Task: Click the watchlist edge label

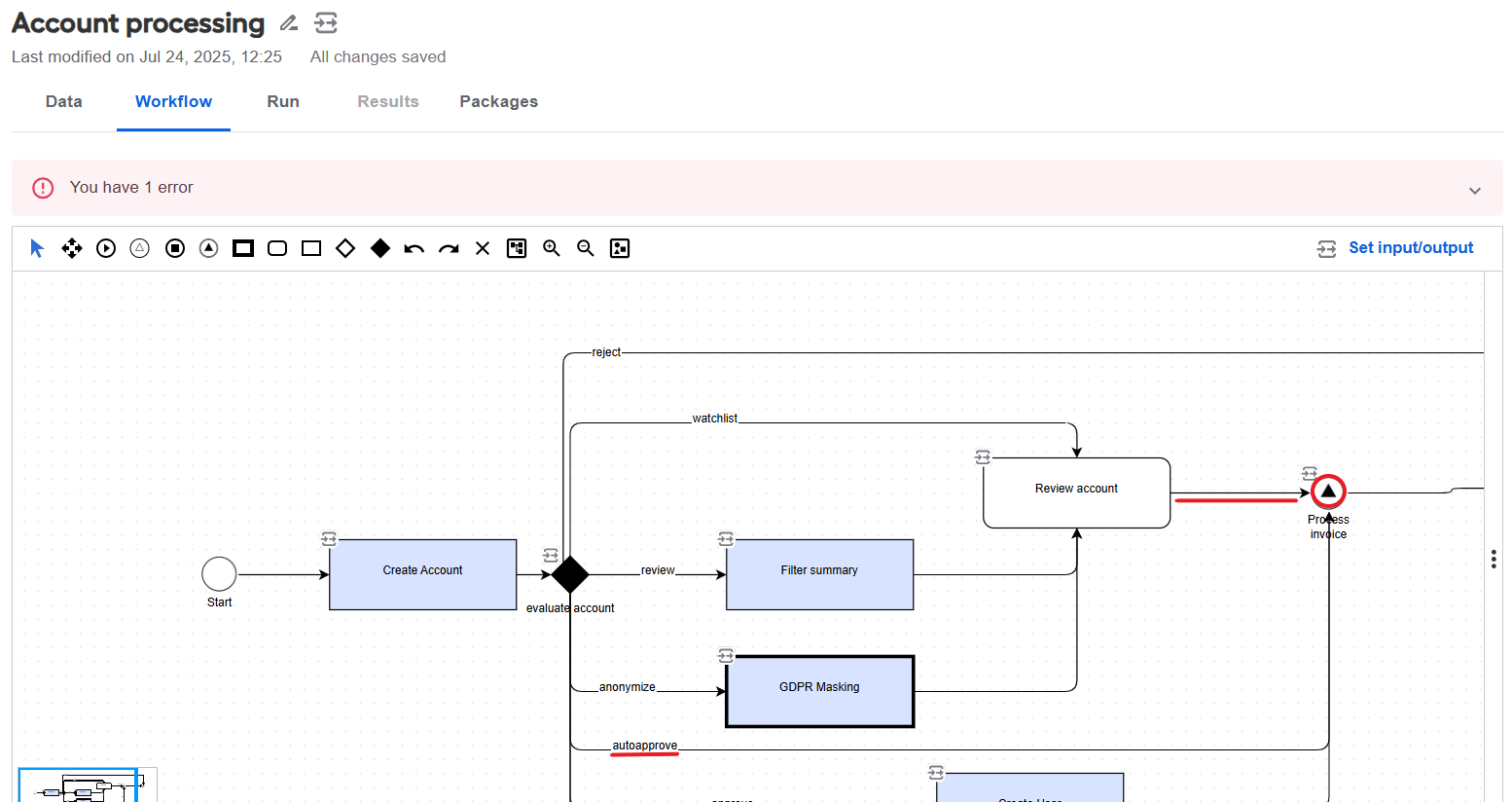Action: pos(715,419)
